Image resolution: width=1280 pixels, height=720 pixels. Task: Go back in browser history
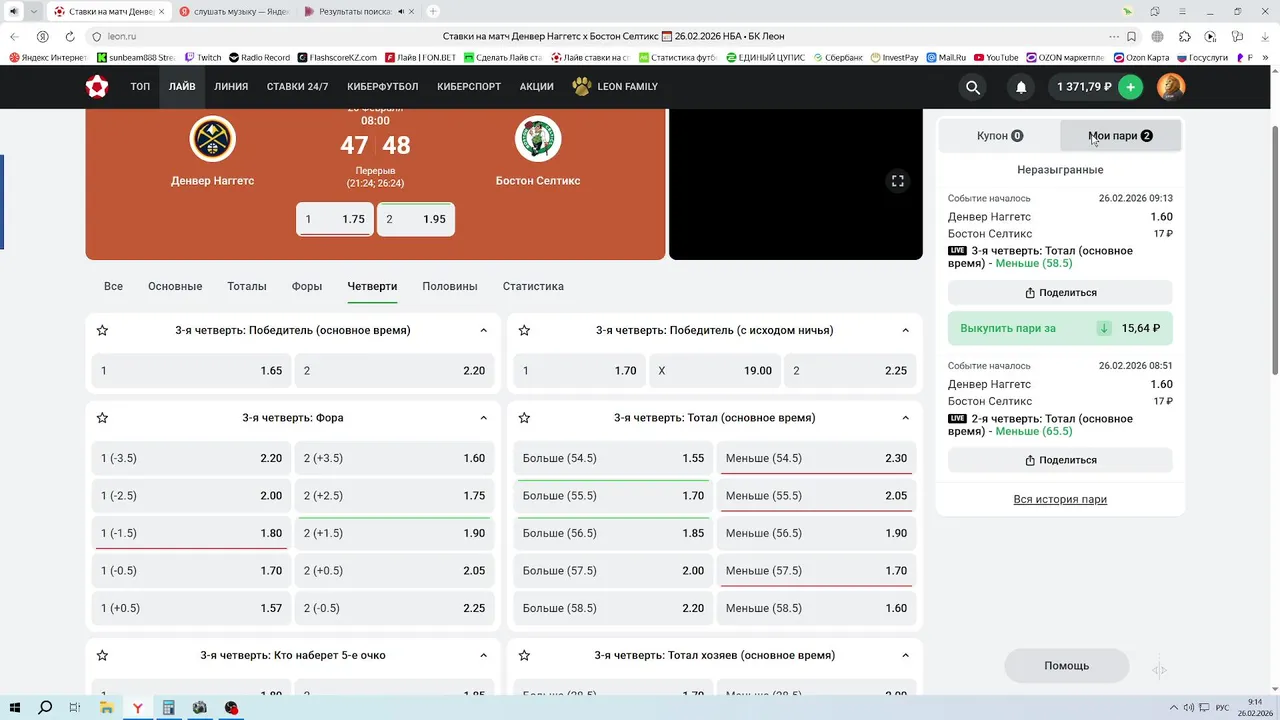(x=15, y=37)
